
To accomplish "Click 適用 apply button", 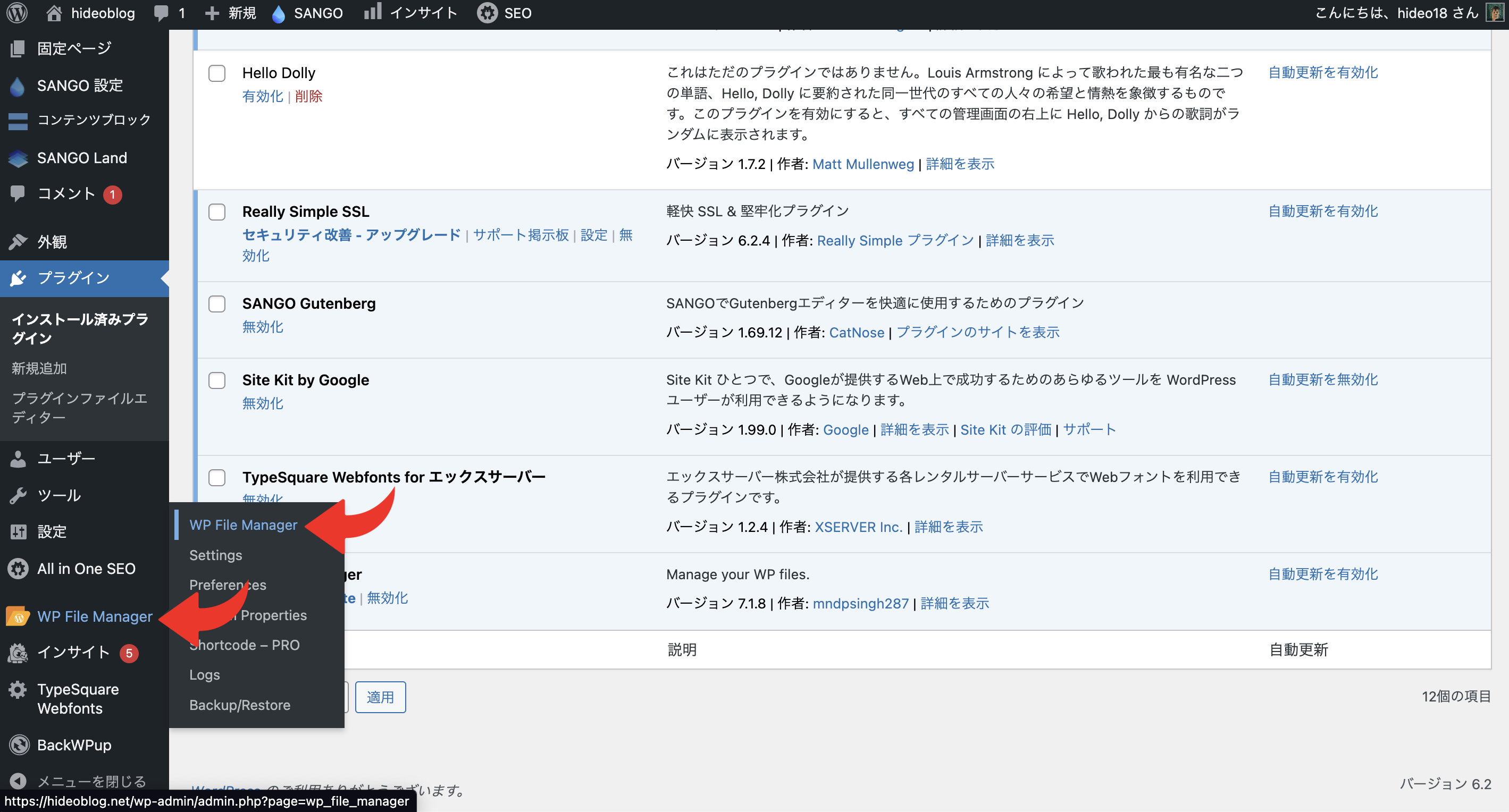I will click(x=380, y=697).
